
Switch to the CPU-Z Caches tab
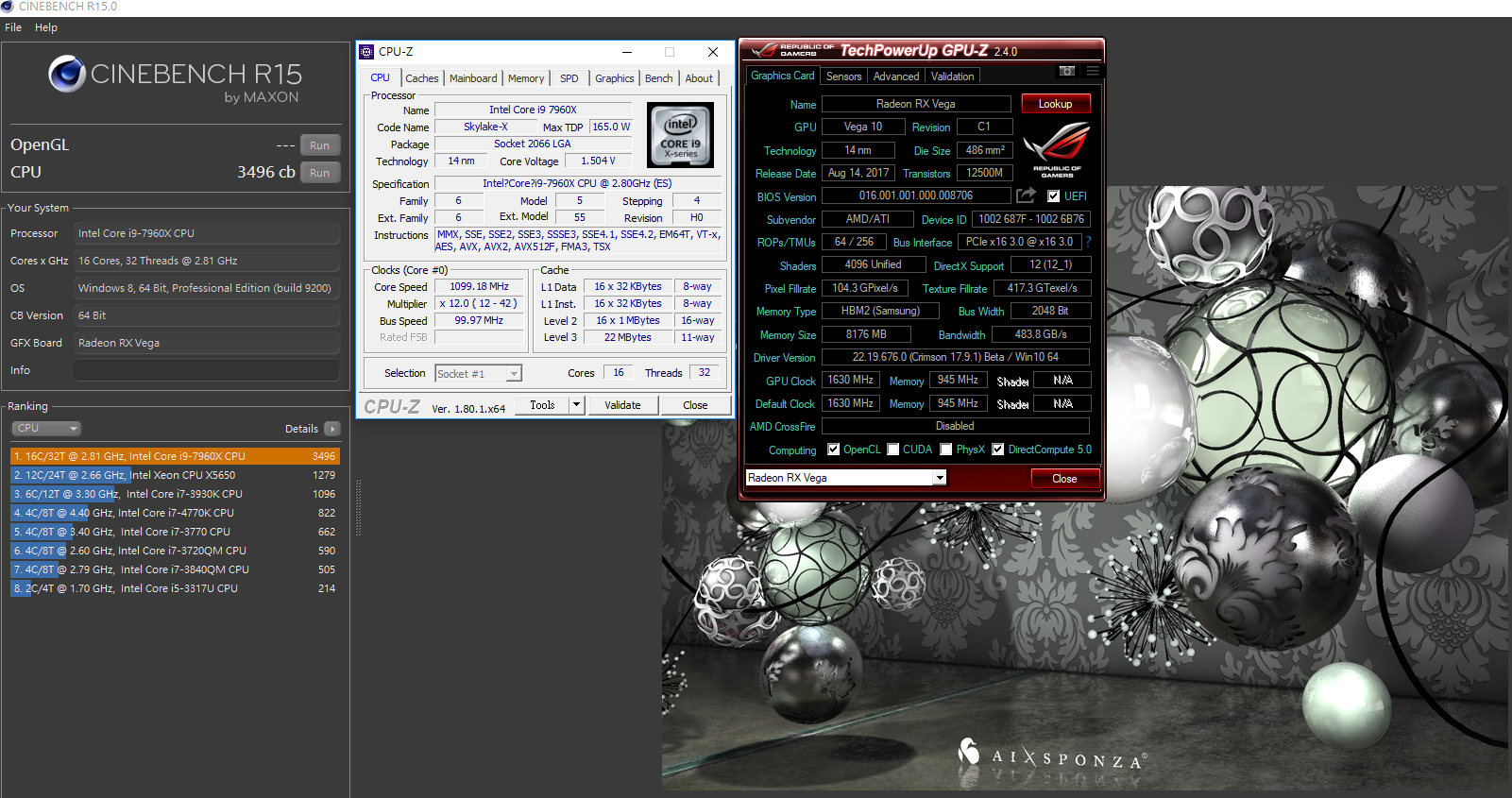coord(422,78)
